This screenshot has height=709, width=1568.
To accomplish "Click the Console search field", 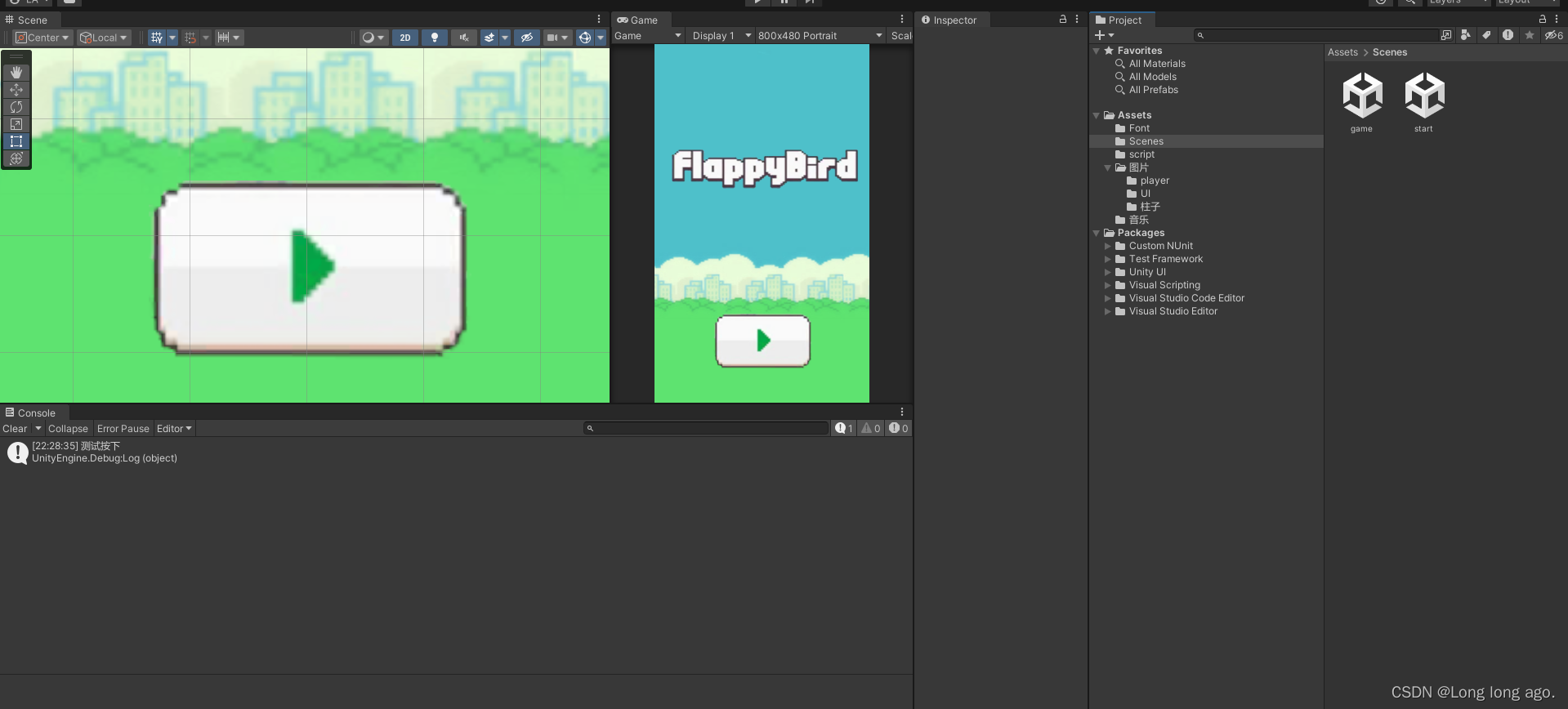I will pos(707,428).
